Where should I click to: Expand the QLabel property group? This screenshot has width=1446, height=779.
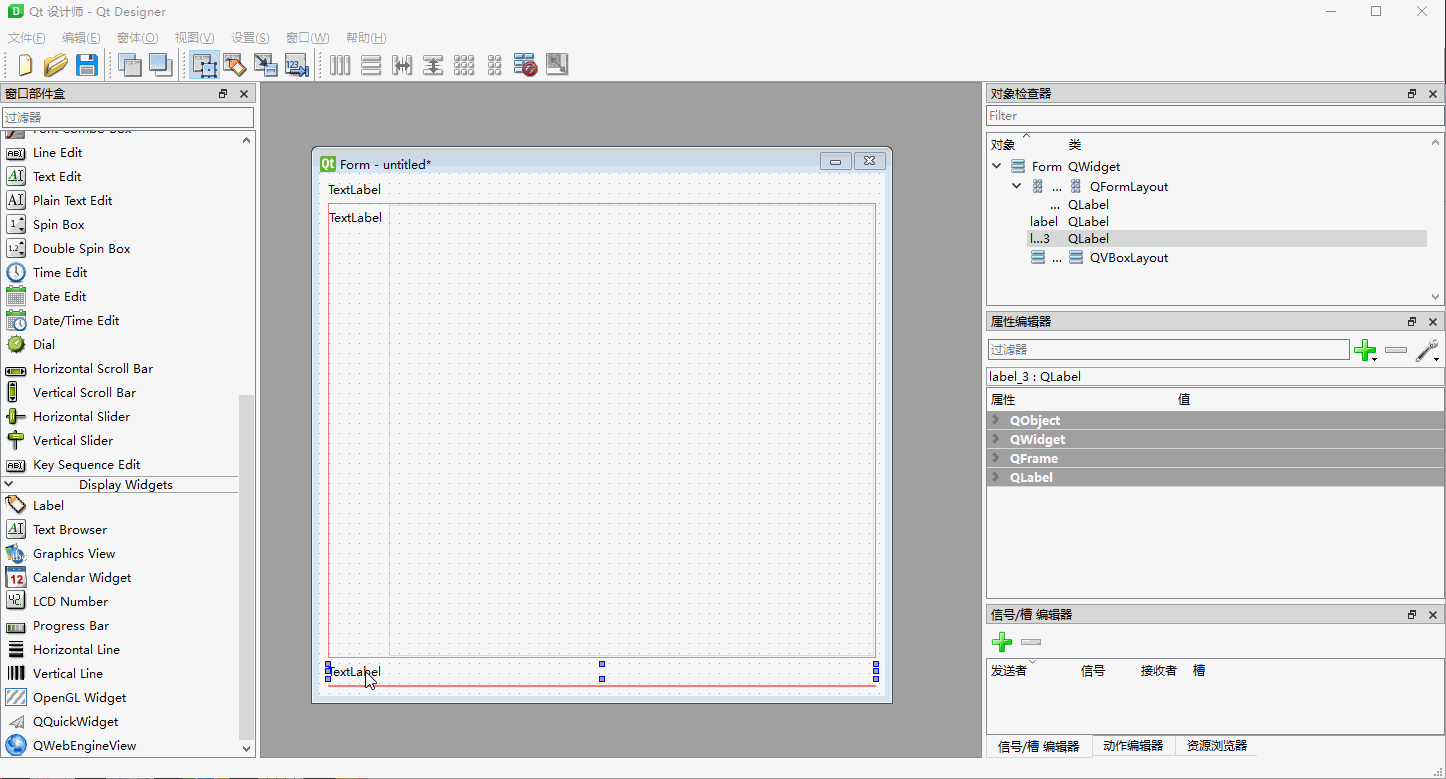click(995, 477)
